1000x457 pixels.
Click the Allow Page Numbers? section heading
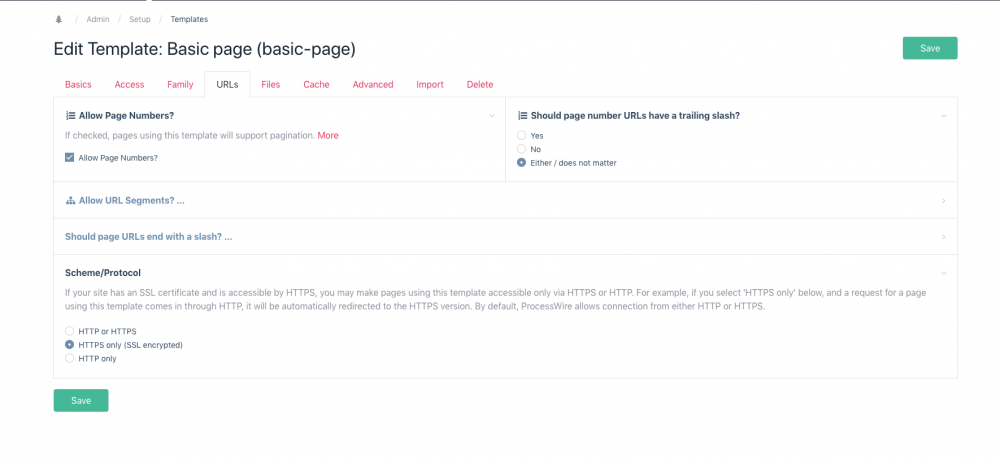tap(126, 116)
